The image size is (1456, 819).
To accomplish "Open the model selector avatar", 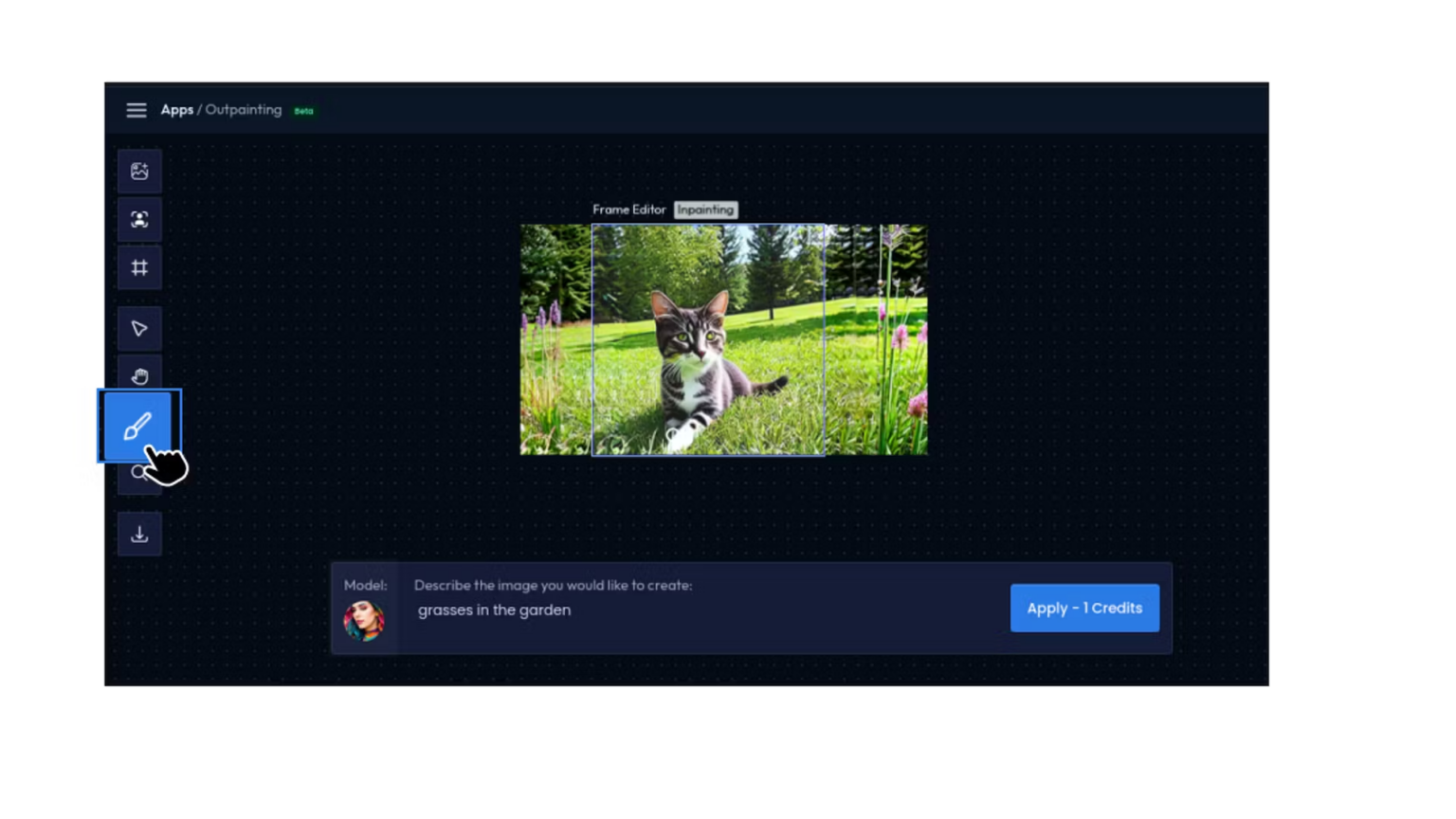I will tap(364, 621).
